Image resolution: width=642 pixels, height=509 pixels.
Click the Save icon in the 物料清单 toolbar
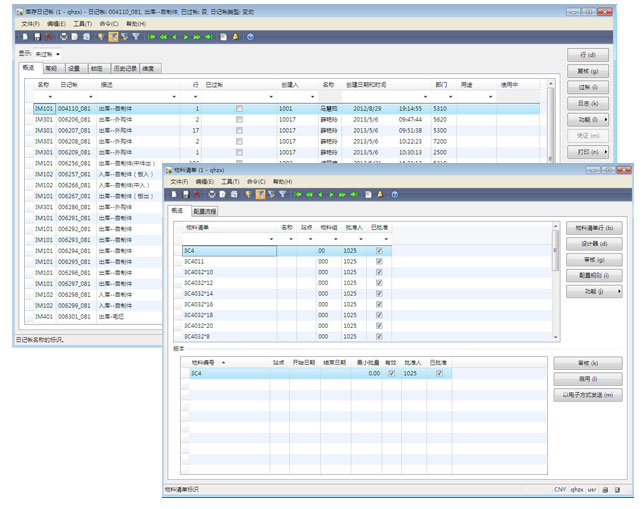(x=184, y=195)
